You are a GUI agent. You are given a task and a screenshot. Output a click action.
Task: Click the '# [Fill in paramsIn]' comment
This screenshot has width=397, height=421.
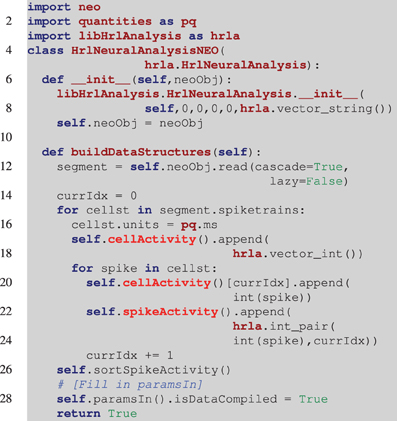coord(130,385)
